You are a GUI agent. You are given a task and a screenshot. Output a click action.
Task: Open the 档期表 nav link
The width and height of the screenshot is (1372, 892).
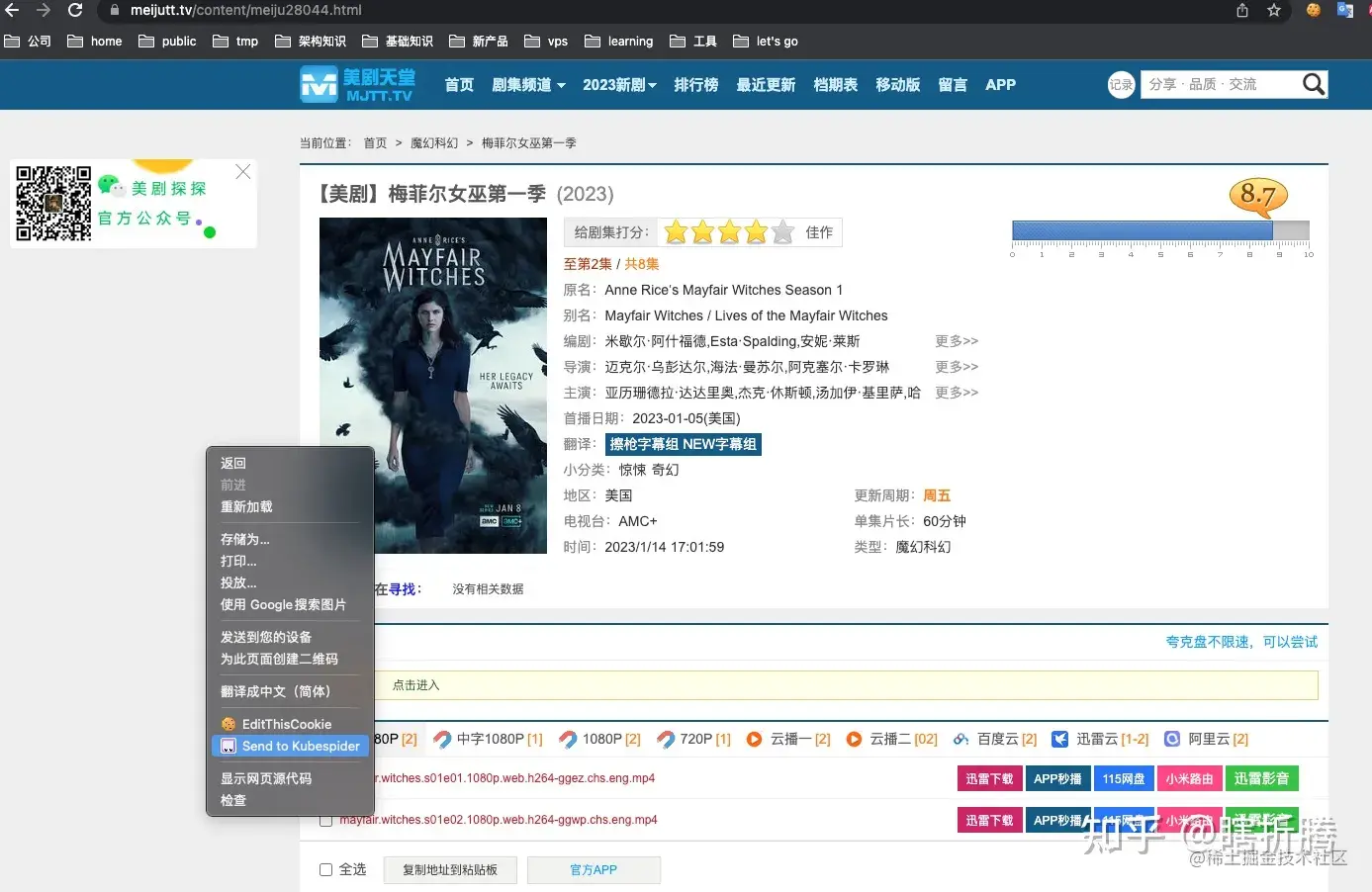[836, 85]
